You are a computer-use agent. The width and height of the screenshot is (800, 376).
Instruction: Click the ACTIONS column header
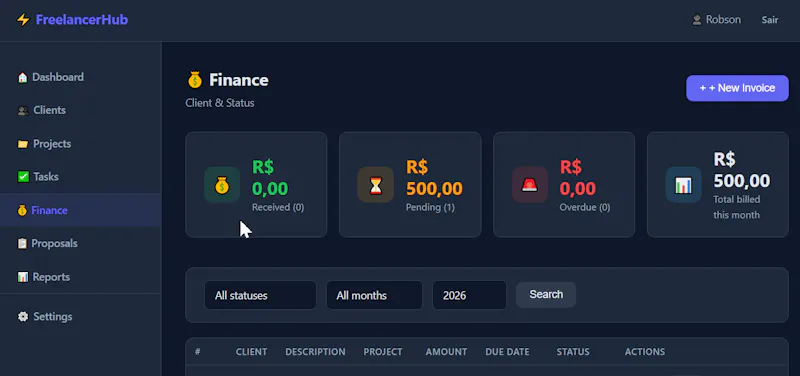pos(645,352)
